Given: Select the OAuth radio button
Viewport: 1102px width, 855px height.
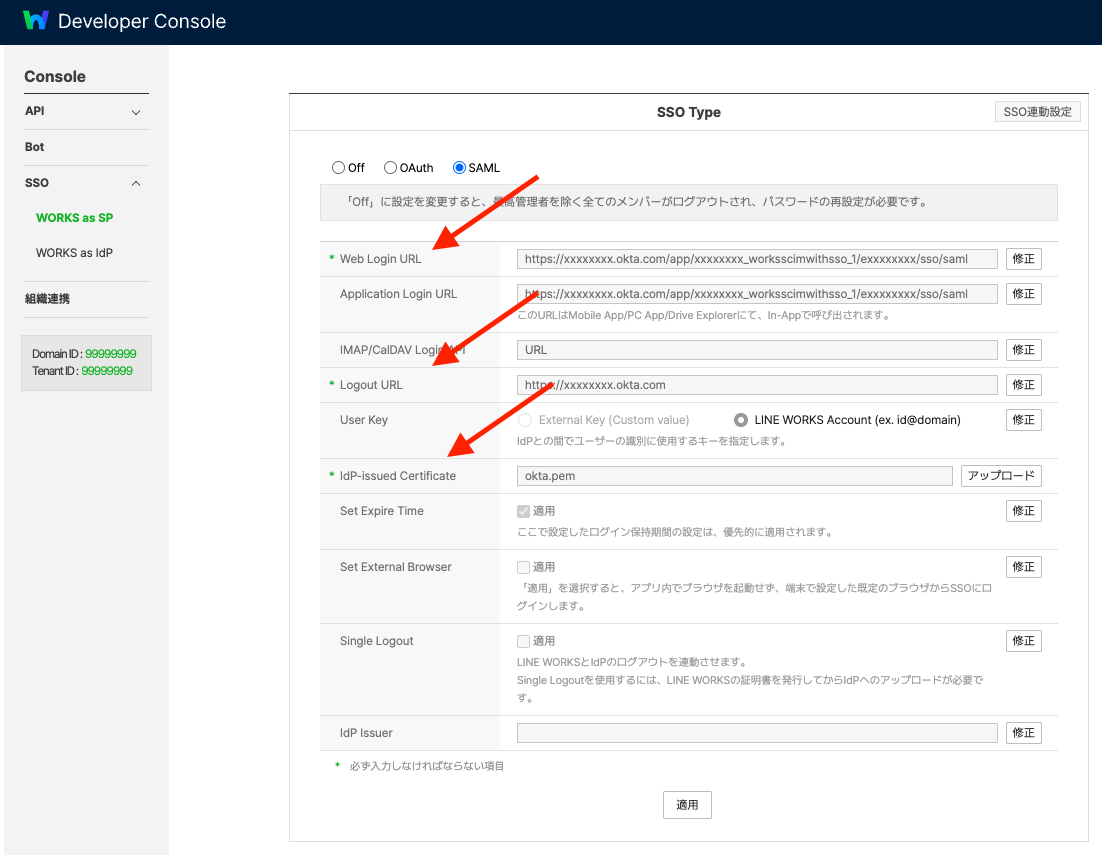Looking at the screenshot, I should pos(390,167).
